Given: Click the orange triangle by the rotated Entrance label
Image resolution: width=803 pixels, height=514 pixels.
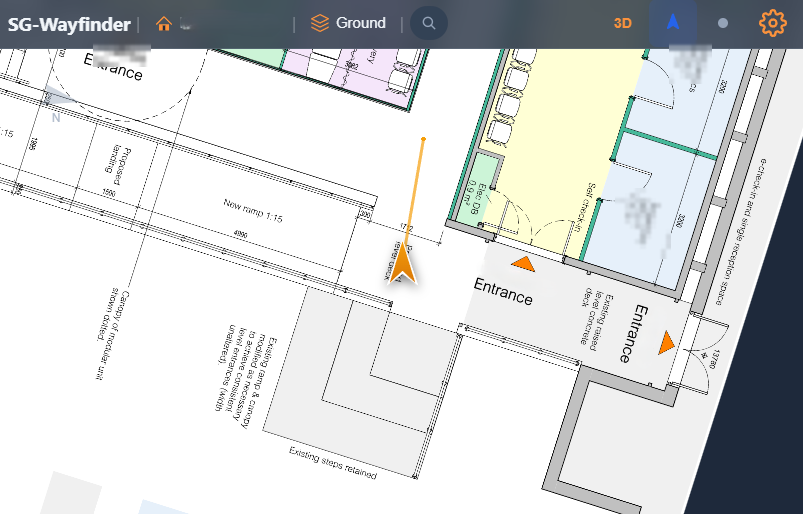Looking at the screenshot, I should click(x=666, y=342).
